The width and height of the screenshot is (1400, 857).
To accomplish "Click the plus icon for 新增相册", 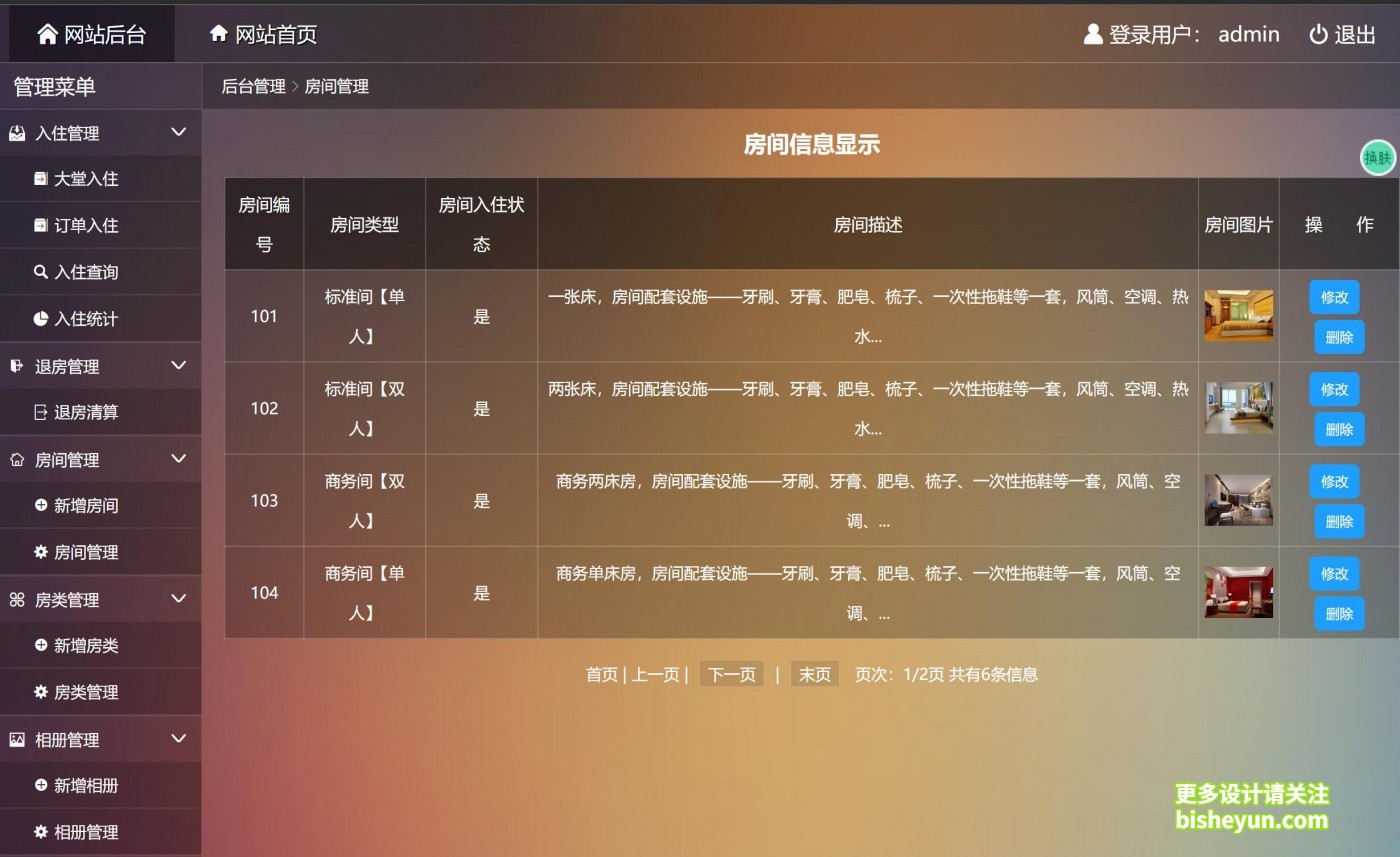I will [x=41, y=785].
